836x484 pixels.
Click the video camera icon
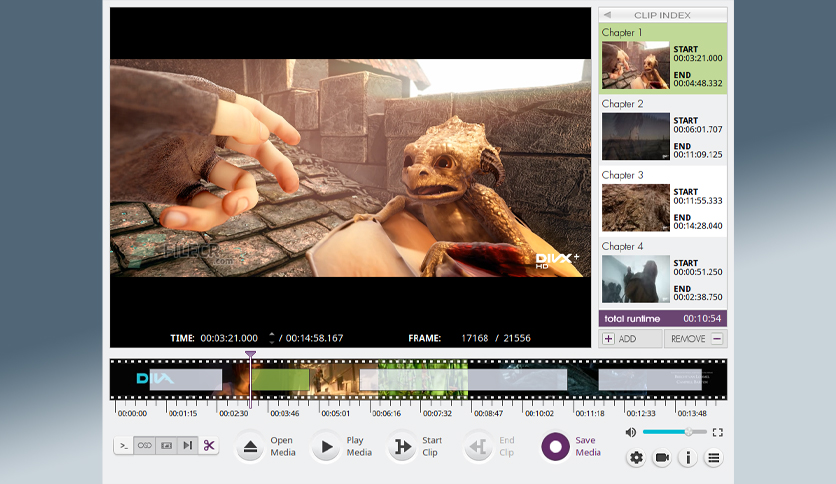(662, 458)
